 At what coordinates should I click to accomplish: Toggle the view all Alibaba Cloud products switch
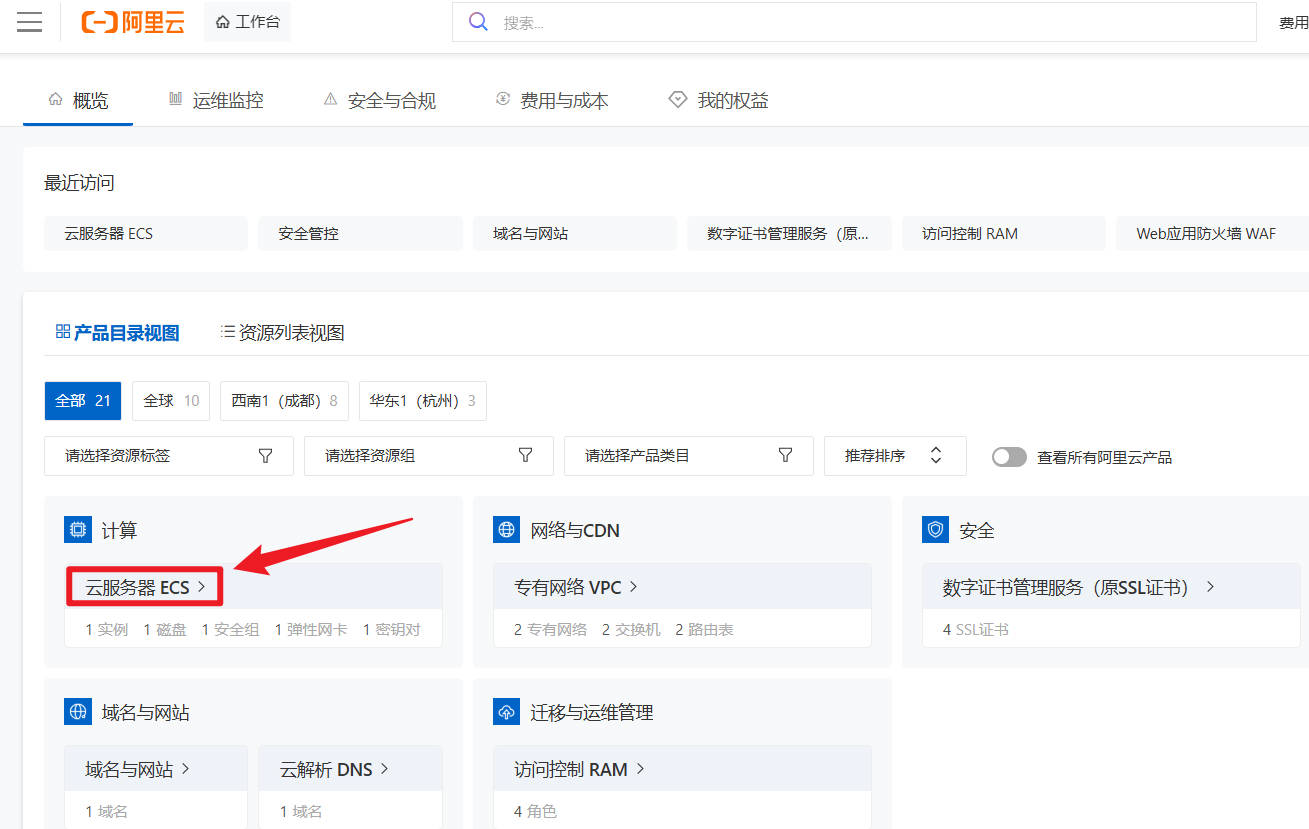[1009, 457]
